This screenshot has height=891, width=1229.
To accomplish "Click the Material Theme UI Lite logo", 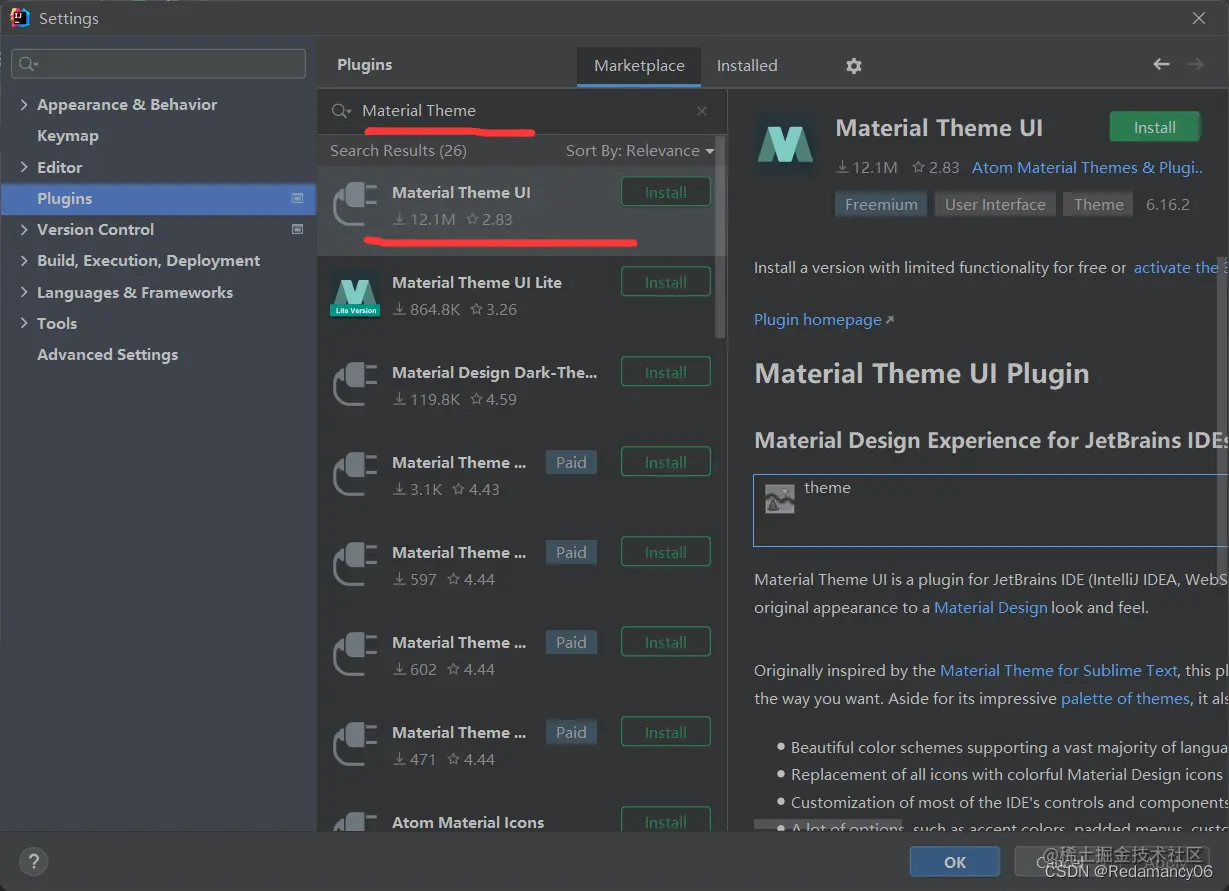I will tap(355, 297).
